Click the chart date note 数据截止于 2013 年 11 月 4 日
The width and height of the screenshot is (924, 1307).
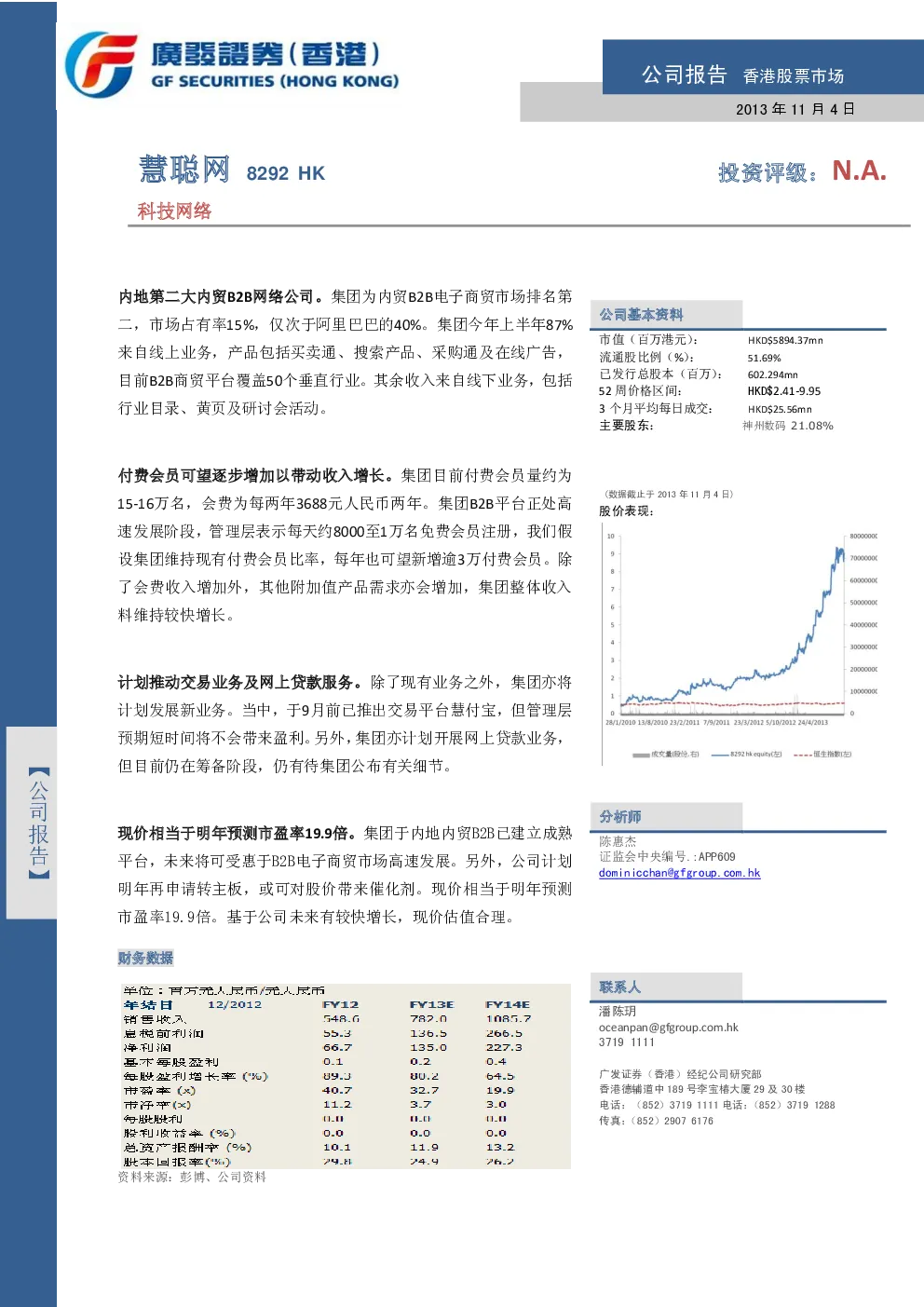click(x=668, y=495)
